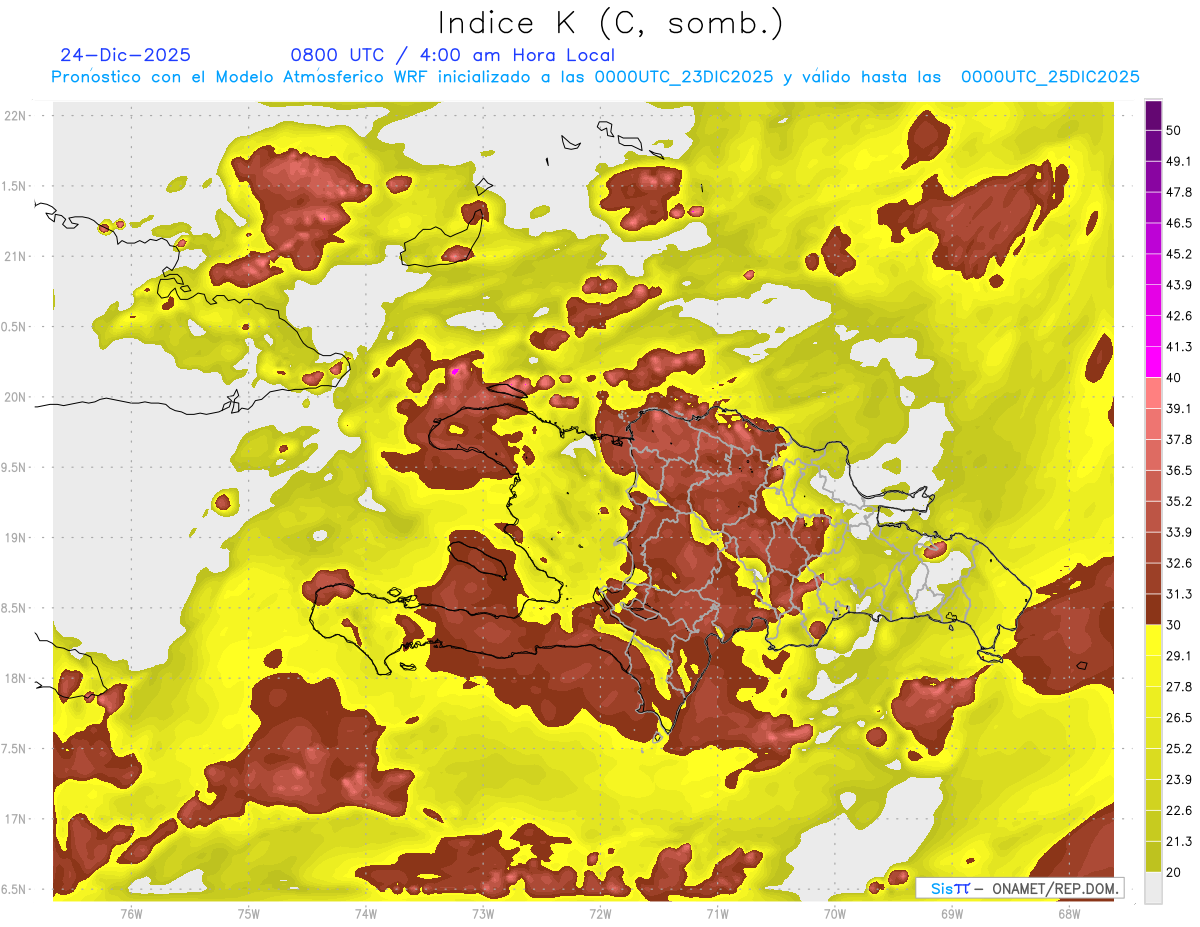Click the longitude label "68W"

[x=1068, y=914]
